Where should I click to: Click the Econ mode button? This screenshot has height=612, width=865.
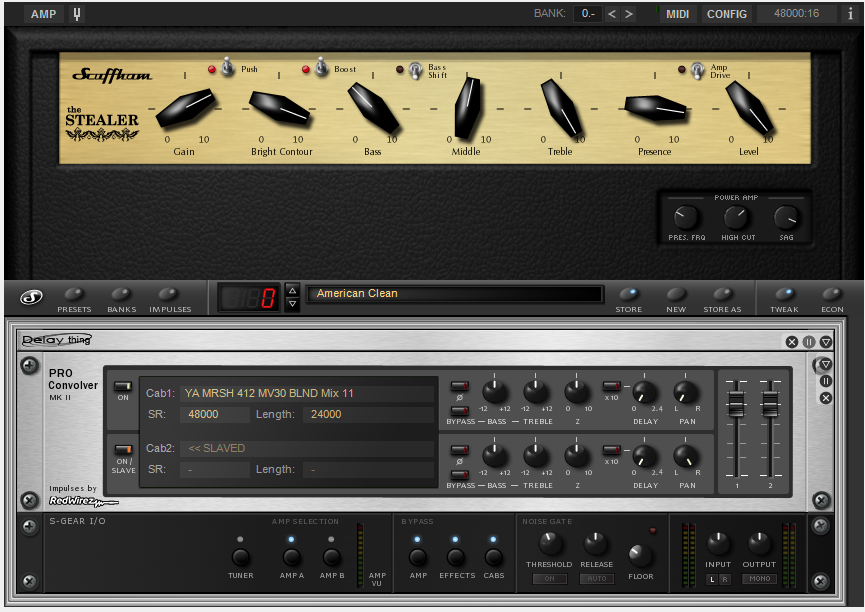831,295
